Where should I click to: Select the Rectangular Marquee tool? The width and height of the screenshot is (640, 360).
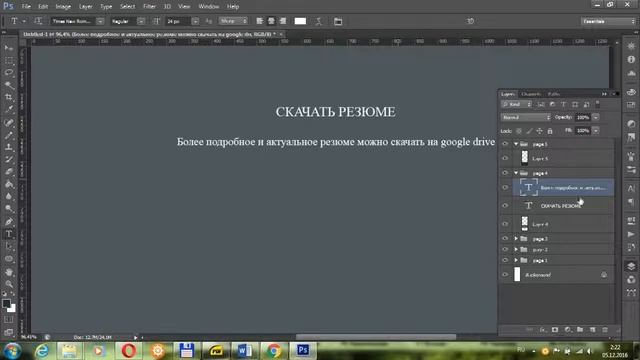(9, 60)
